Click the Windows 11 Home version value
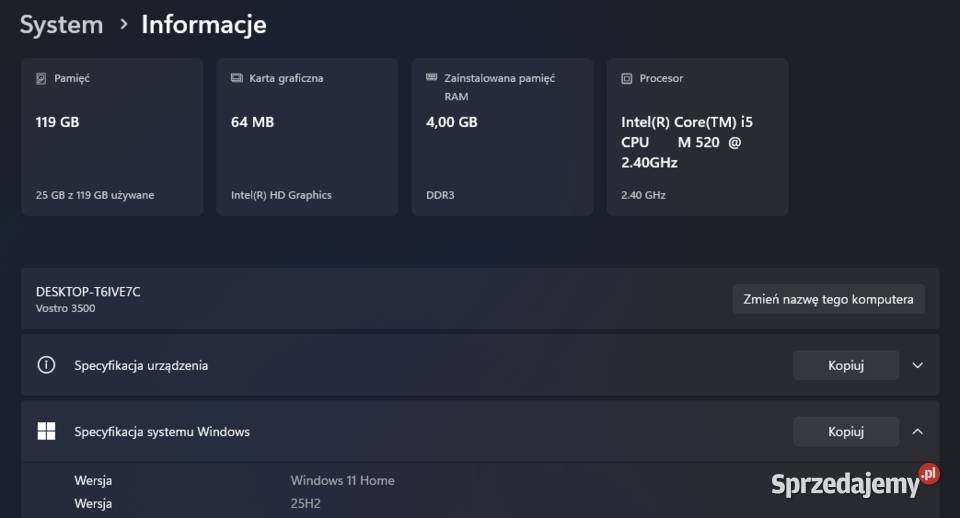 point(342,480)
